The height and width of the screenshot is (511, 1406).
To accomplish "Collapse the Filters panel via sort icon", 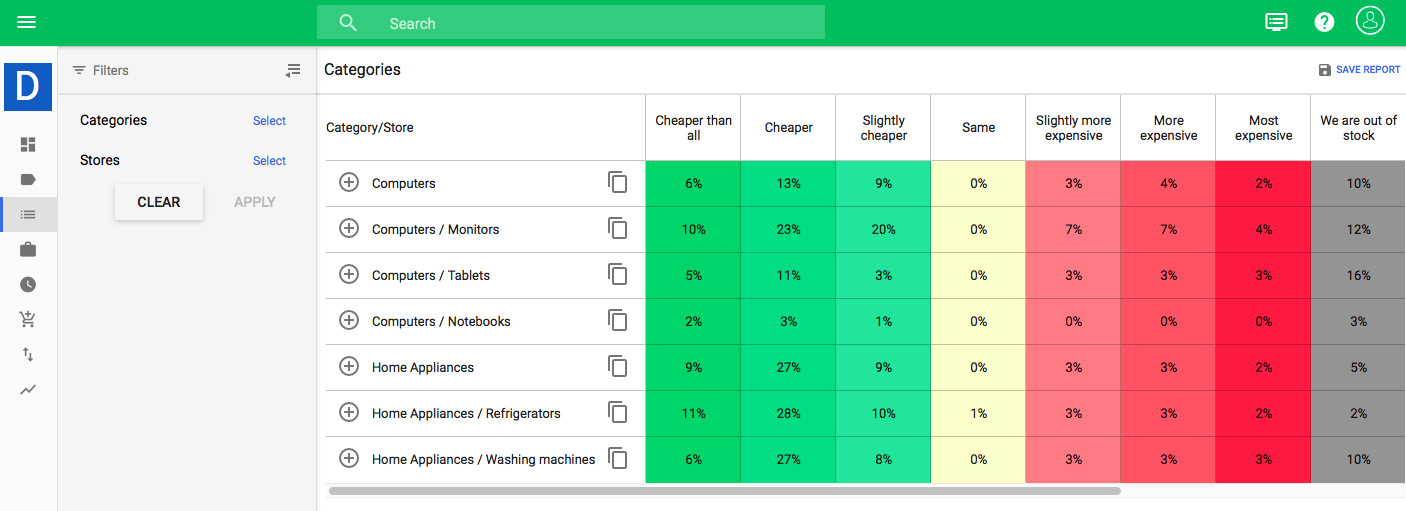I will click(x=292, y=70).
